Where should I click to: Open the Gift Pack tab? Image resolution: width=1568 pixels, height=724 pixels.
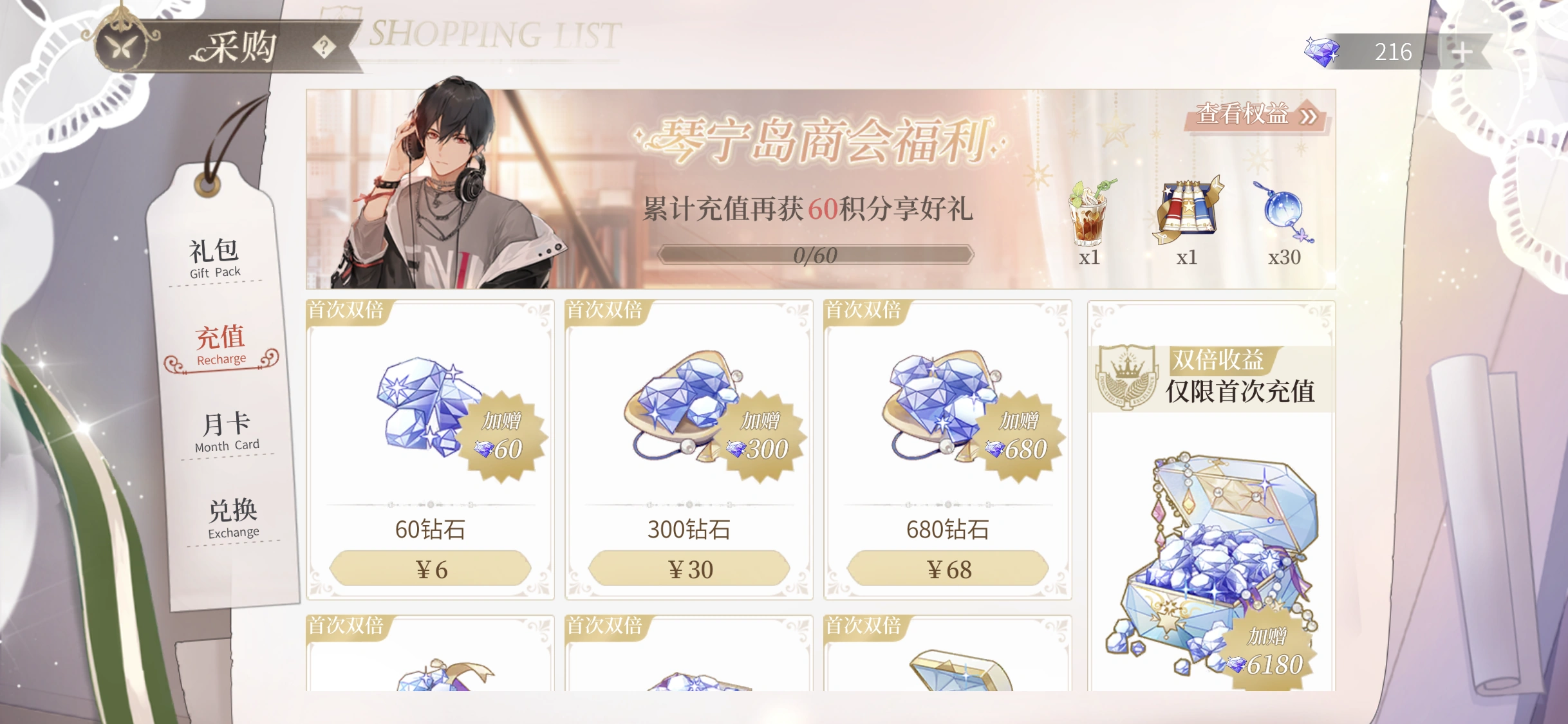click(x=214, y=259)
